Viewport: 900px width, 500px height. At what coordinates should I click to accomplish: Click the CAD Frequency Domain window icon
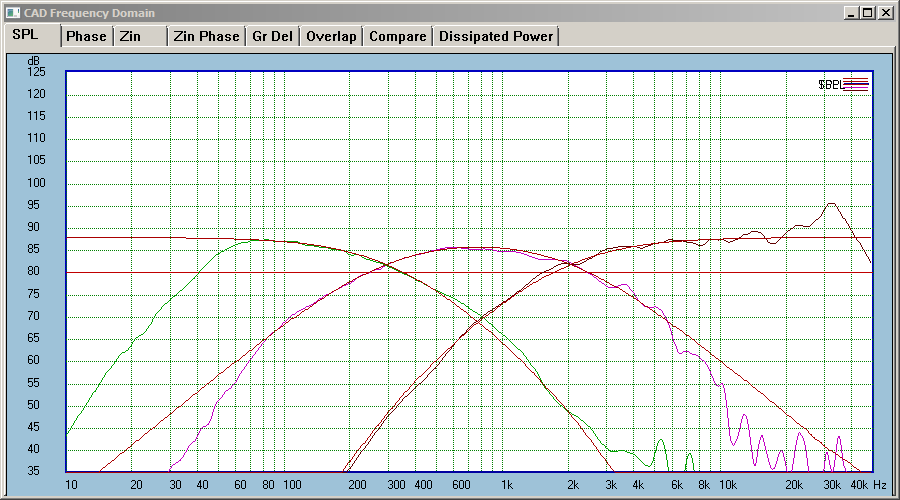[x=13, y=13]
